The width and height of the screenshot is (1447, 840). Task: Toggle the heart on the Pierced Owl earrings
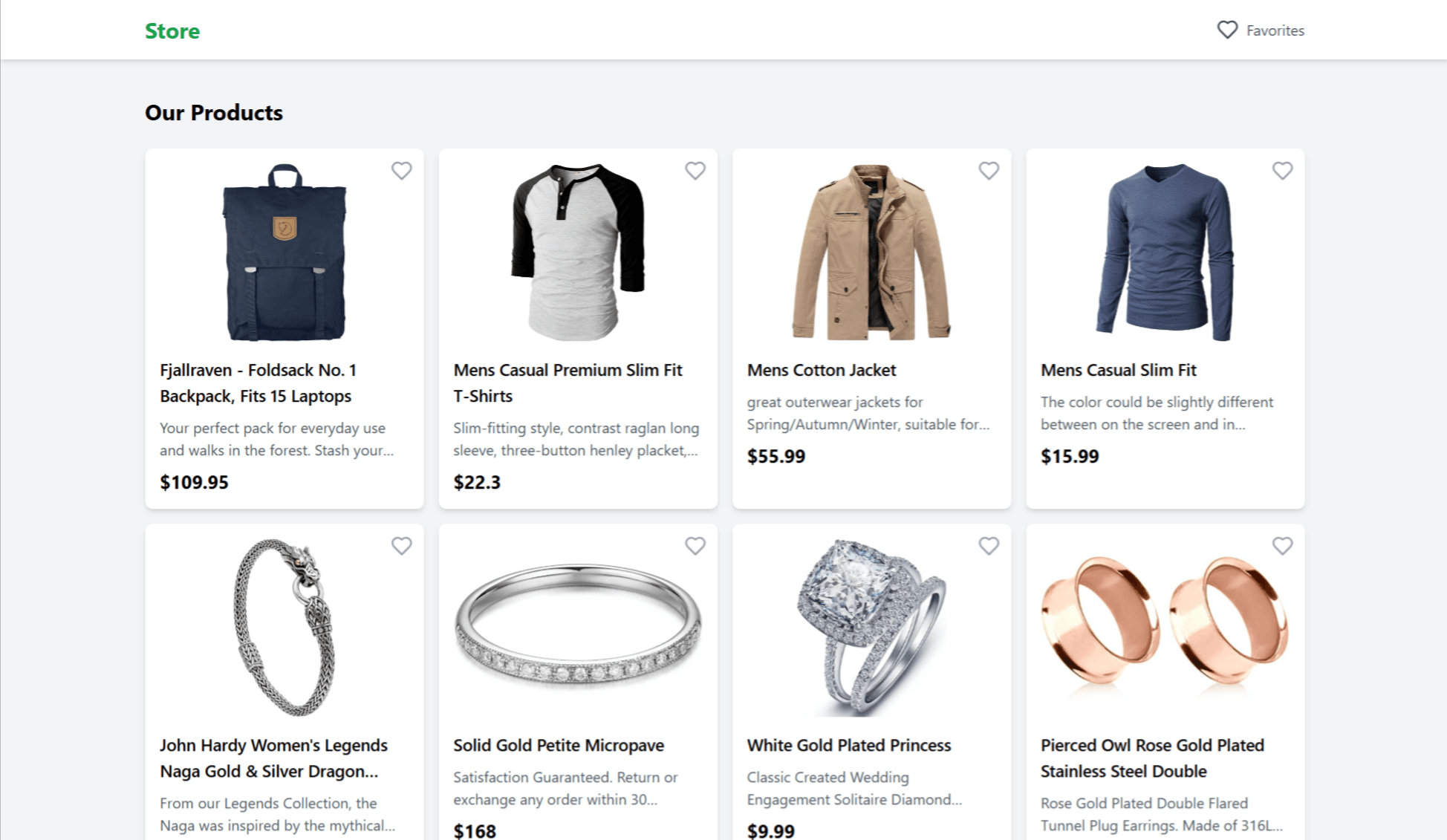pos(1282,545)
